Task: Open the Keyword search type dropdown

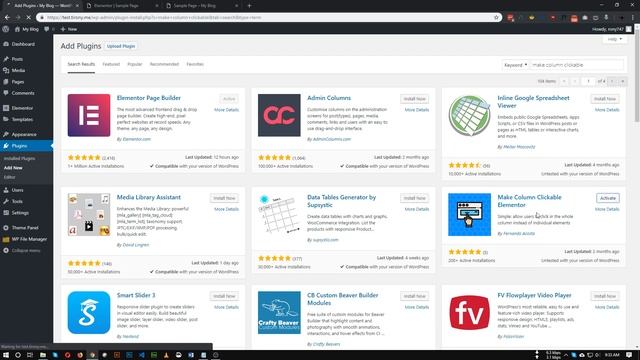Action: point(516,65)
